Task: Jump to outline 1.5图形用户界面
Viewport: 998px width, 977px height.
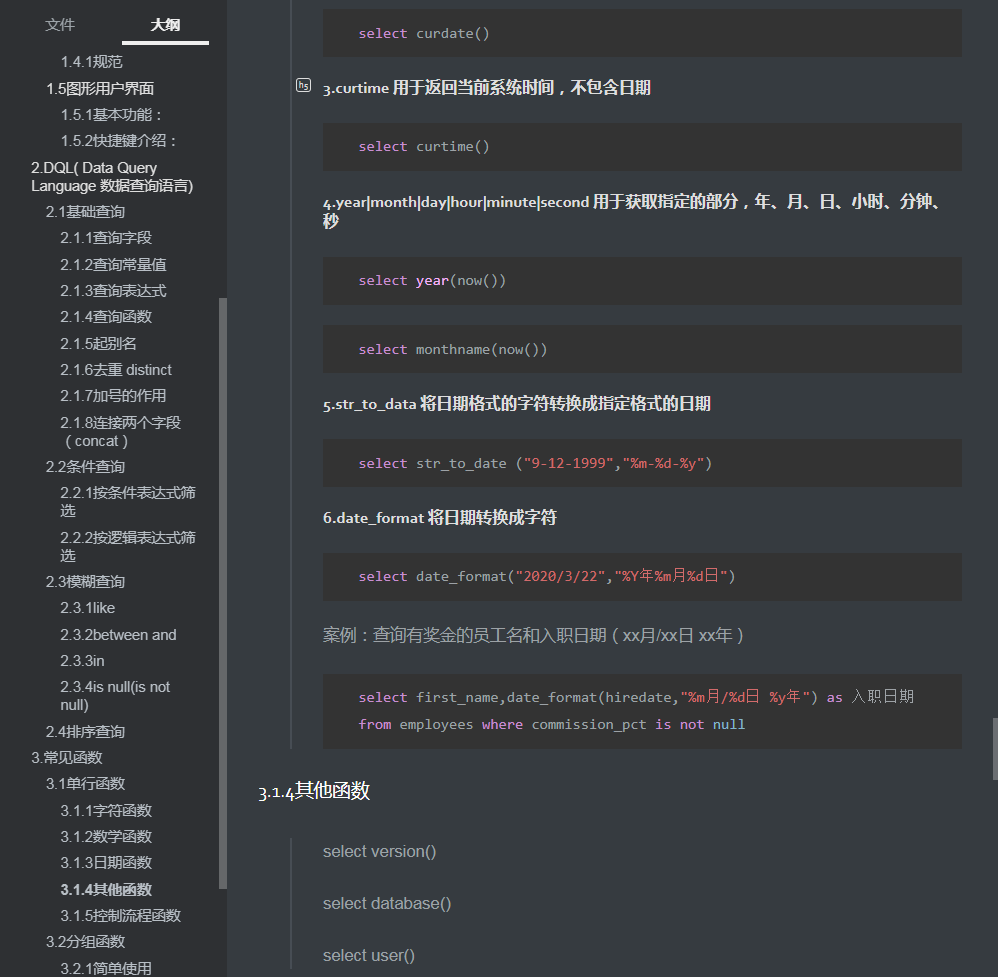Action: pos(100,88)
